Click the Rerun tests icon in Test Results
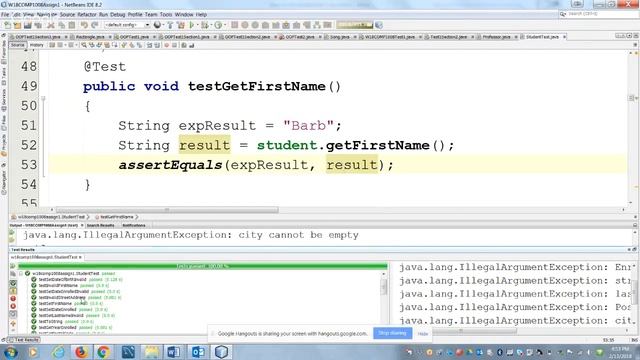The image size is (640, 360). (13, 266)
